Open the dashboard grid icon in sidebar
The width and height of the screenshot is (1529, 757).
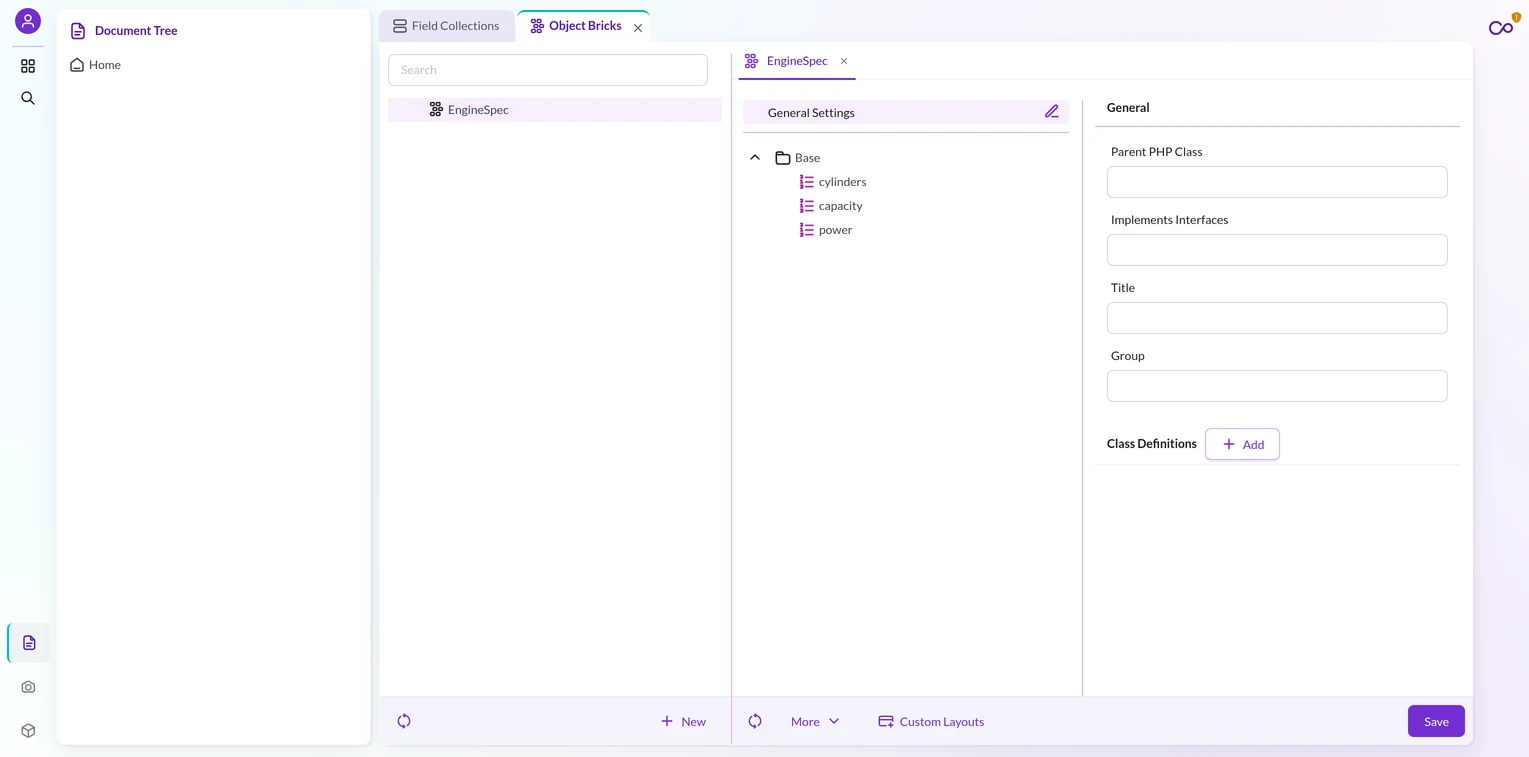(28, 66)
